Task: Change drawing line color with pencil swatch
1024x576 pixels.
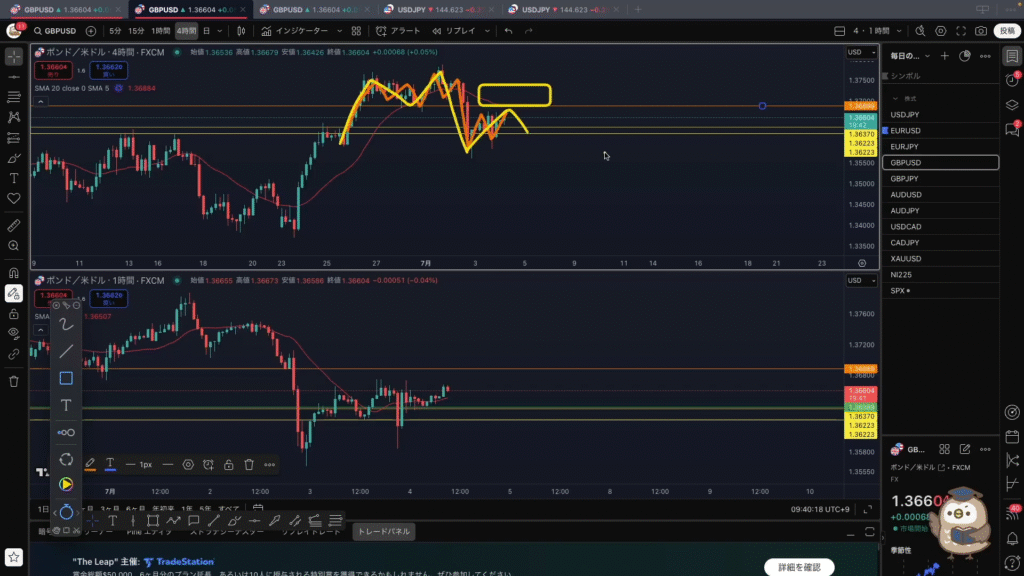Action: 90,464
